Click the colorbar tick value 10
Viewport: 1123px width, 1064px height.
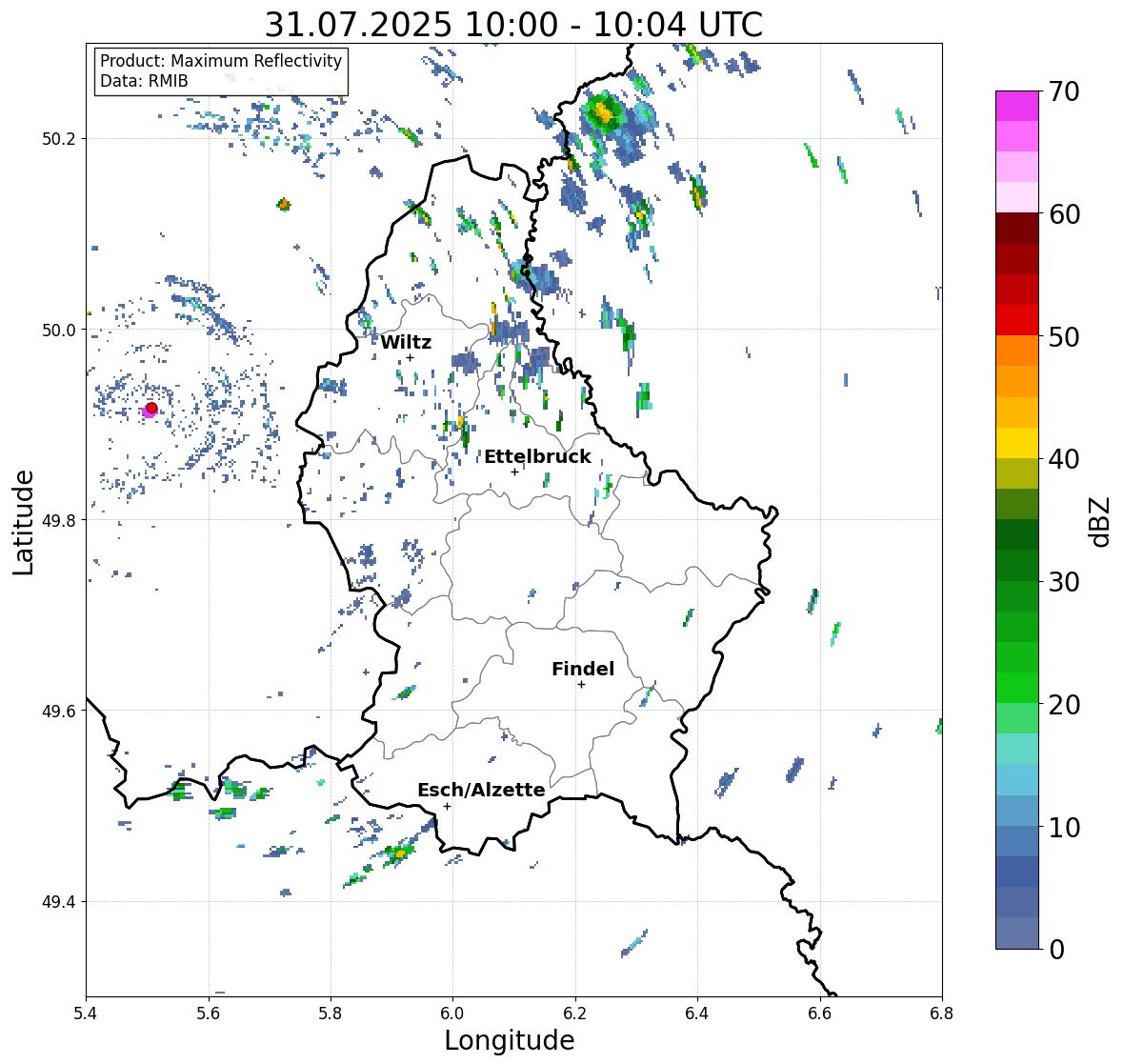pos(1064,827)
